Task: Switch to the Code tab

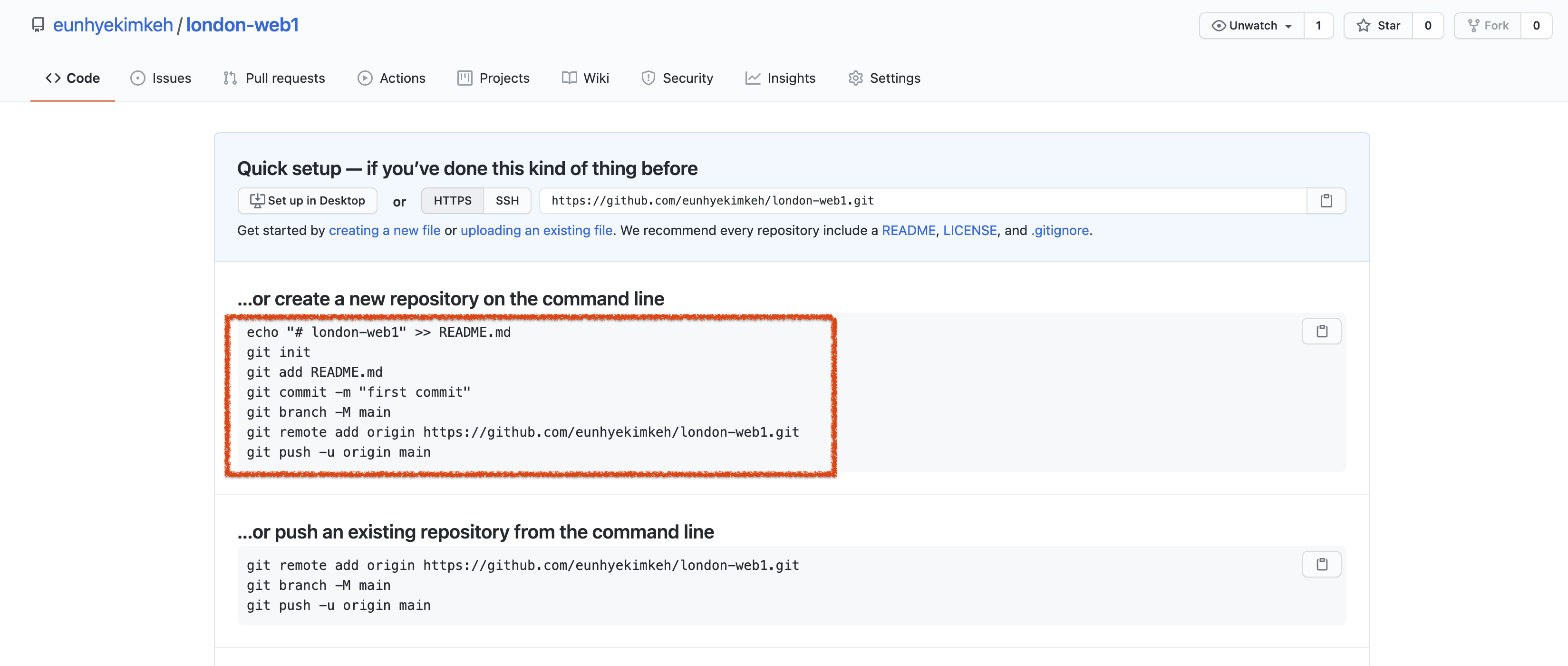Action: coord(72,78)
